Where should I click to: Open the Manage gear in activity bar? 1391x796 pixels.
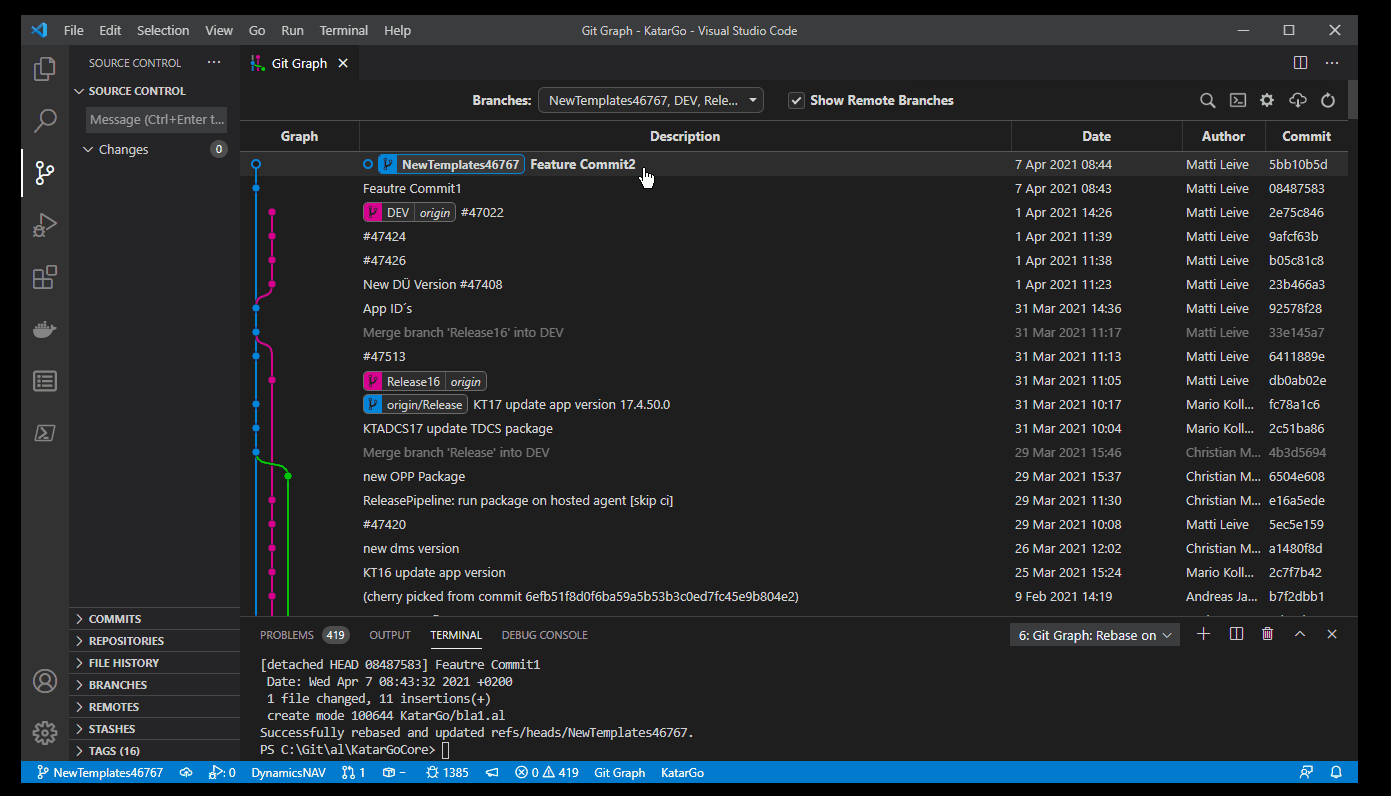point(45,733)
